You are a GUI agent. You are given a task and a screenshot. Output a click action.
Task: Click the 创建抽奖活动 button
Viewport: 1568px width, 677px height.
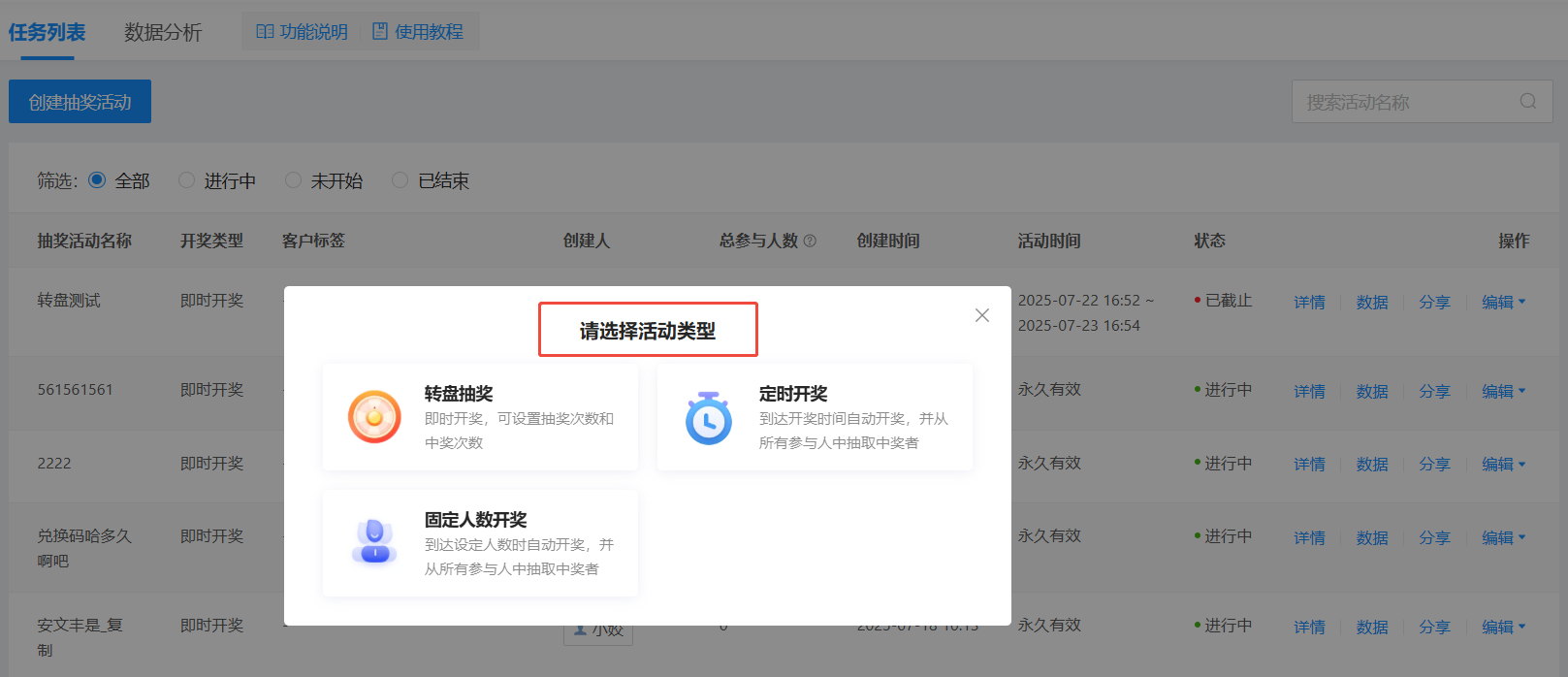click(80, 102)
